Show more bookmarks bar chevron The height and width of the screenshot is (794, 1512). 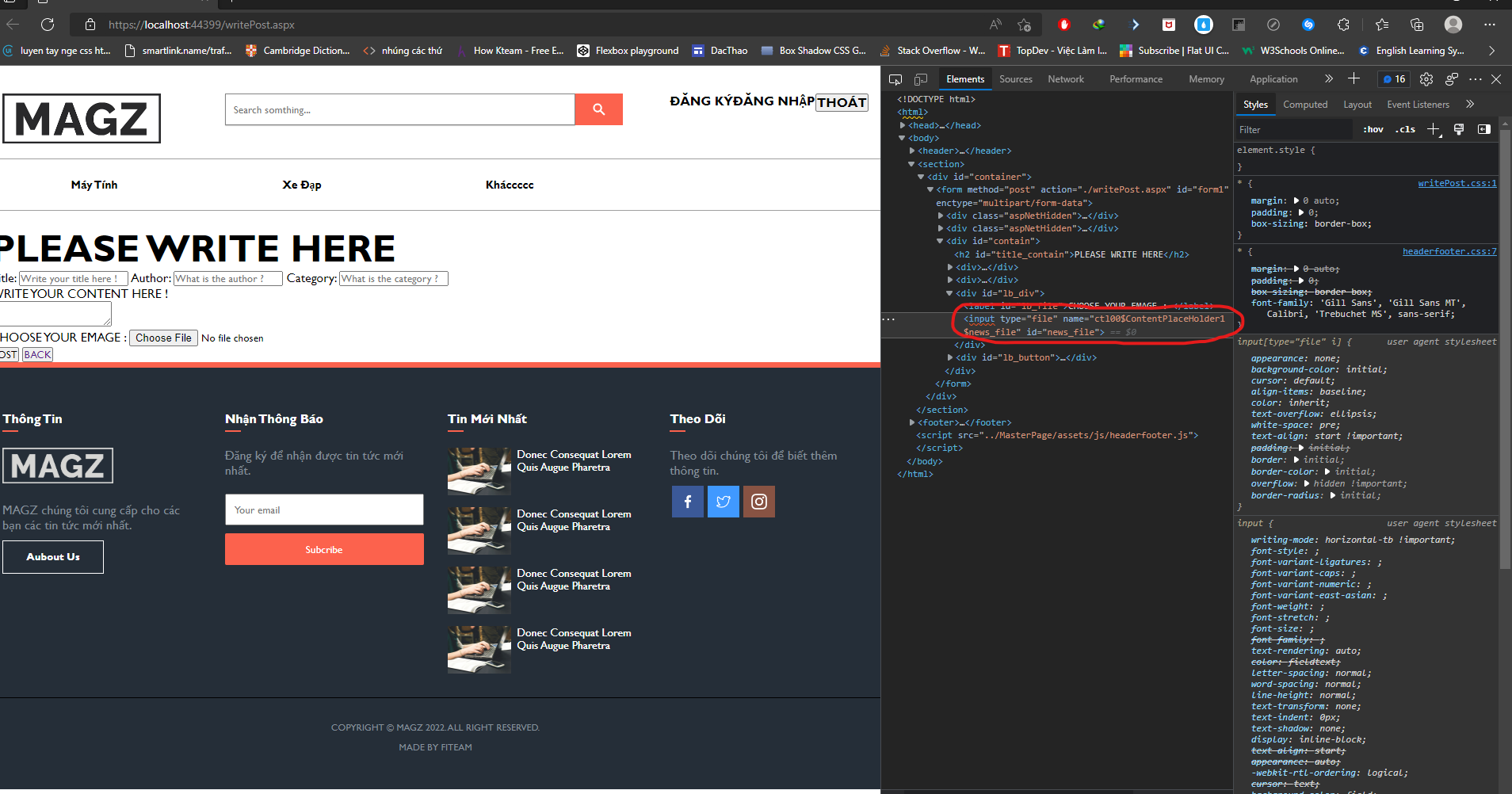tap(1492, 51)
